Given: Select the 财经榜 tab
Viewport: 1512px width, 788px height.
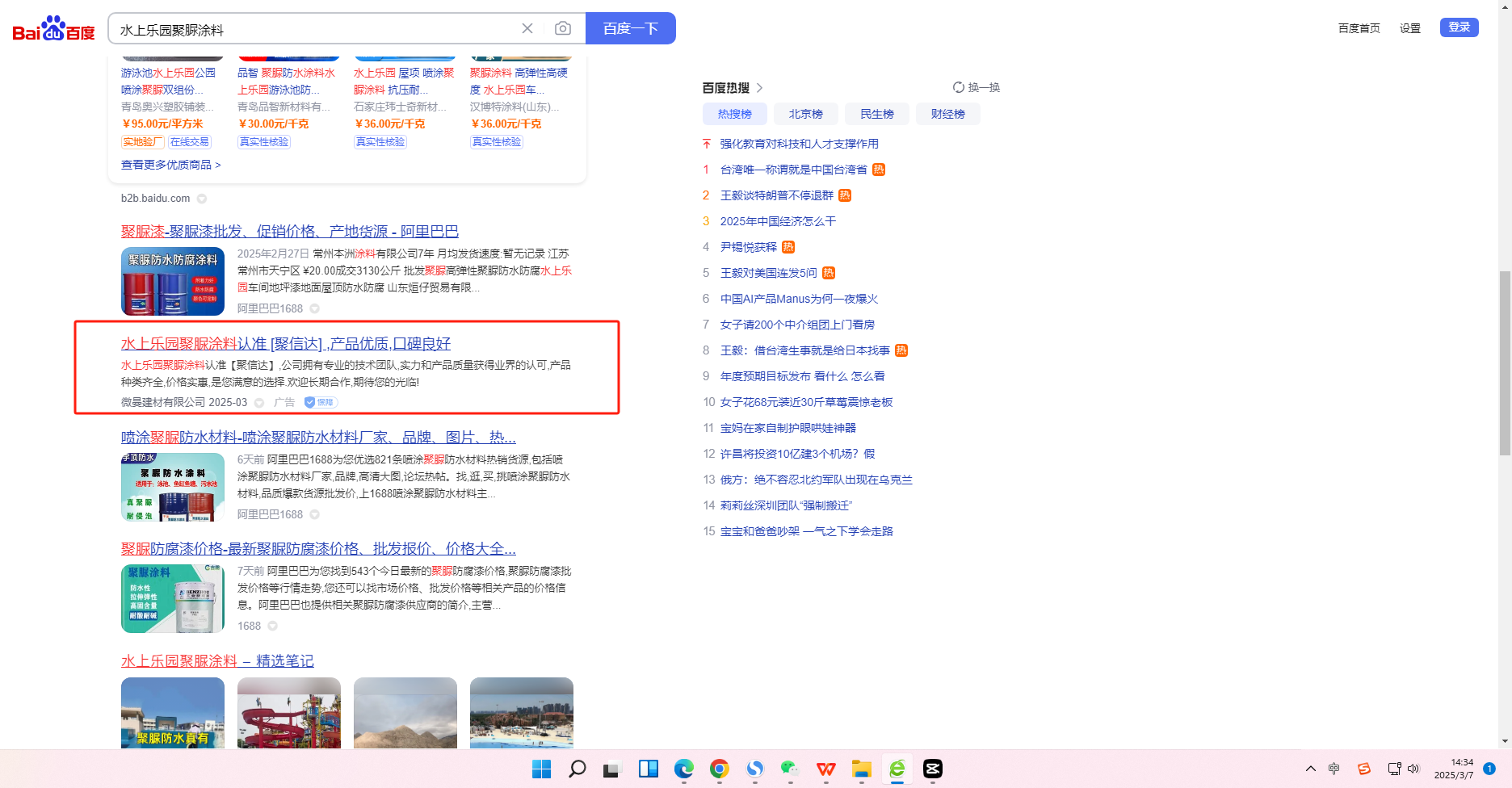Looking at the screenshot, I should [947, 114].
